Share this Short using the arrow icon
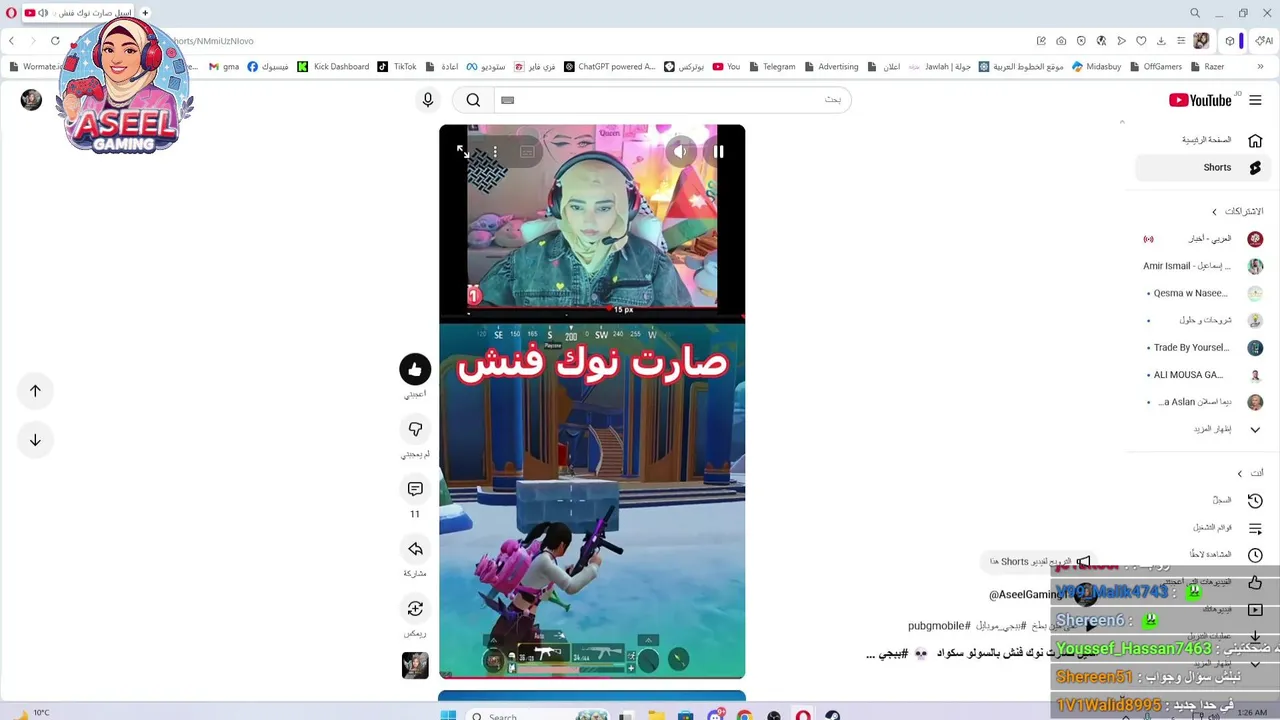The image size is (1280, 720). (x=415, y=549)
